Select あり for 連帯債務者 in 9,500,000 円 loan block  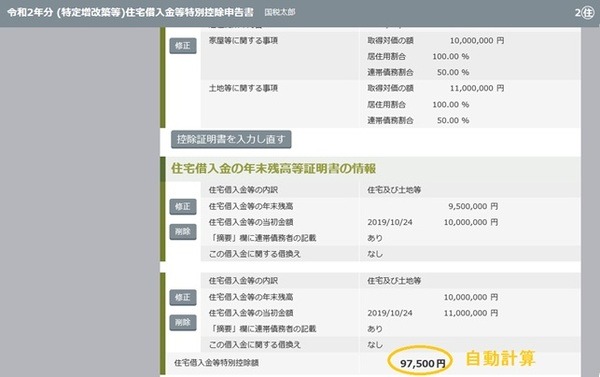pos(375,238)
